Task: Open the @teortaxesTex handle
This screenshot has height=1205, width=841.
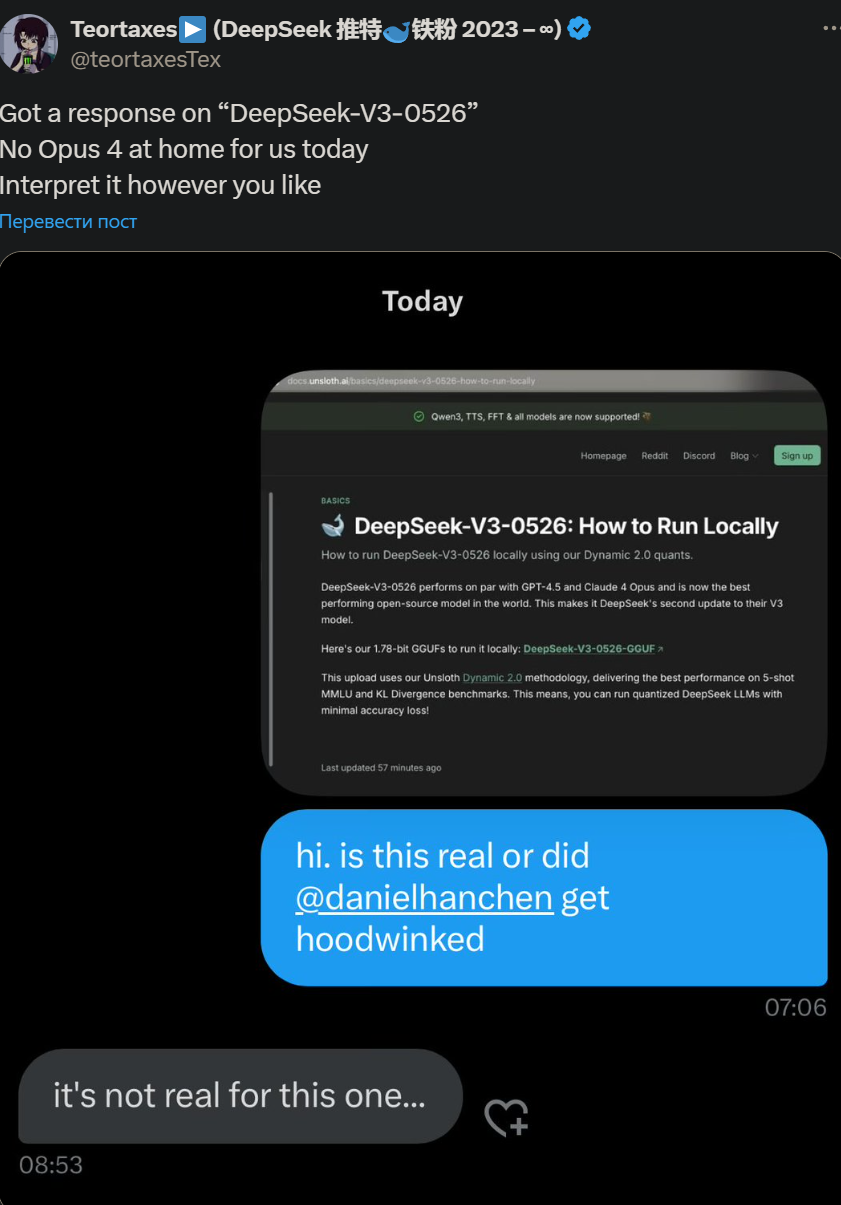Action: (146, 59)
